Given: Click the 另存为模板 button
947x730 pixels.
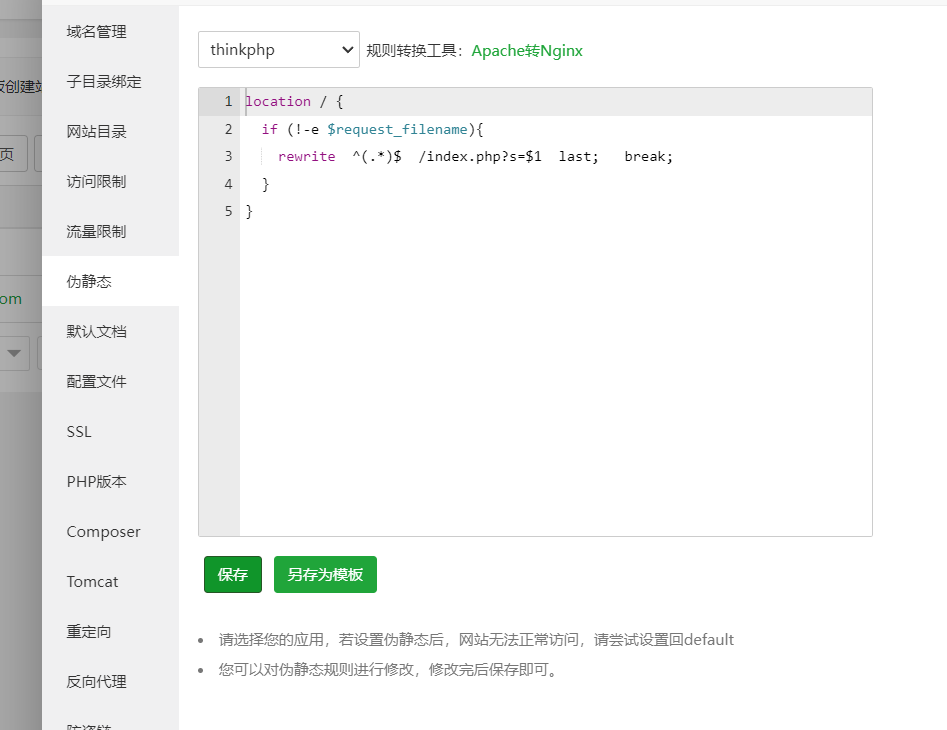Looking at the screenshot, I should [325, 575].
